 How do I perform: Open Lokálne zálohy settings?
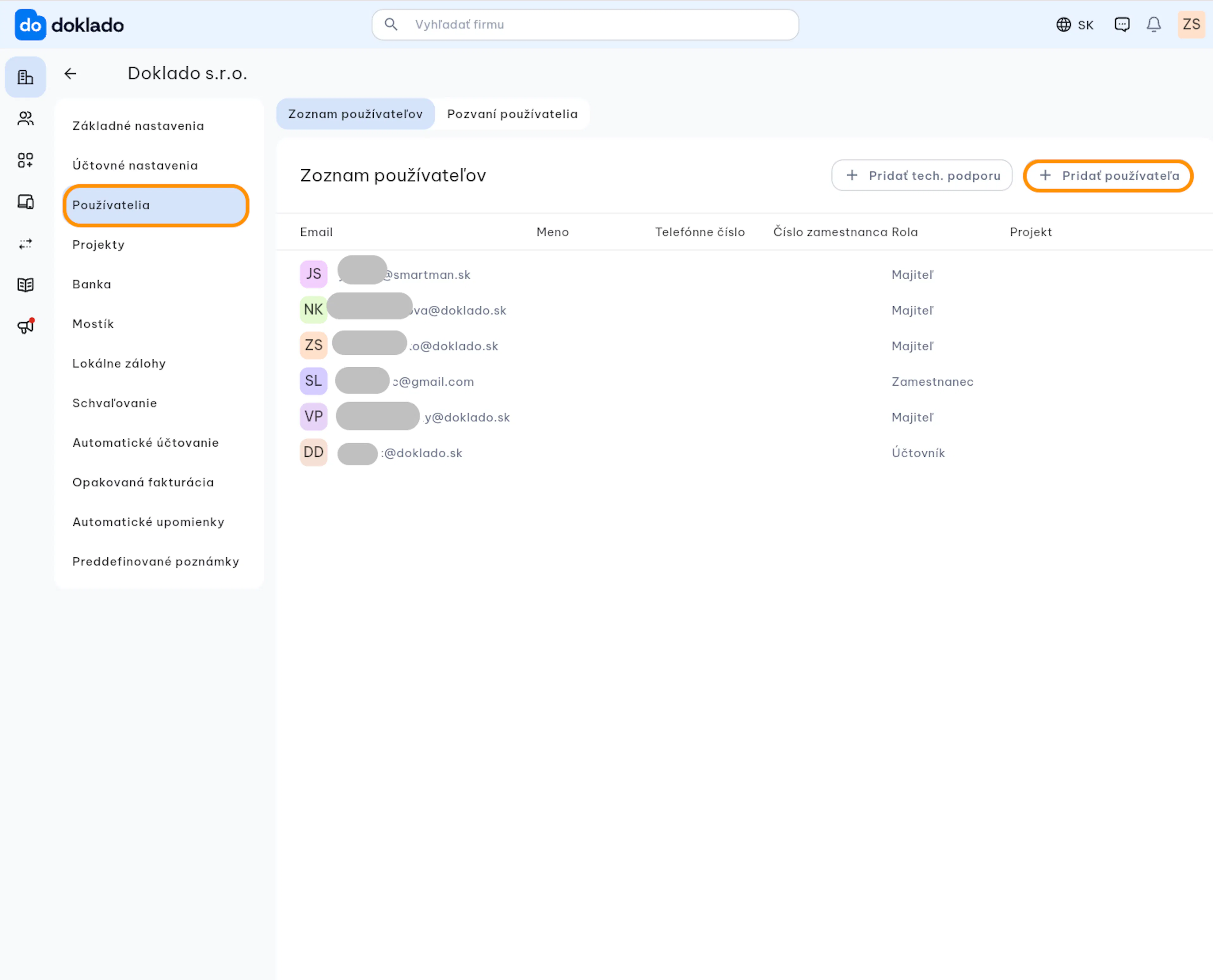119,364
